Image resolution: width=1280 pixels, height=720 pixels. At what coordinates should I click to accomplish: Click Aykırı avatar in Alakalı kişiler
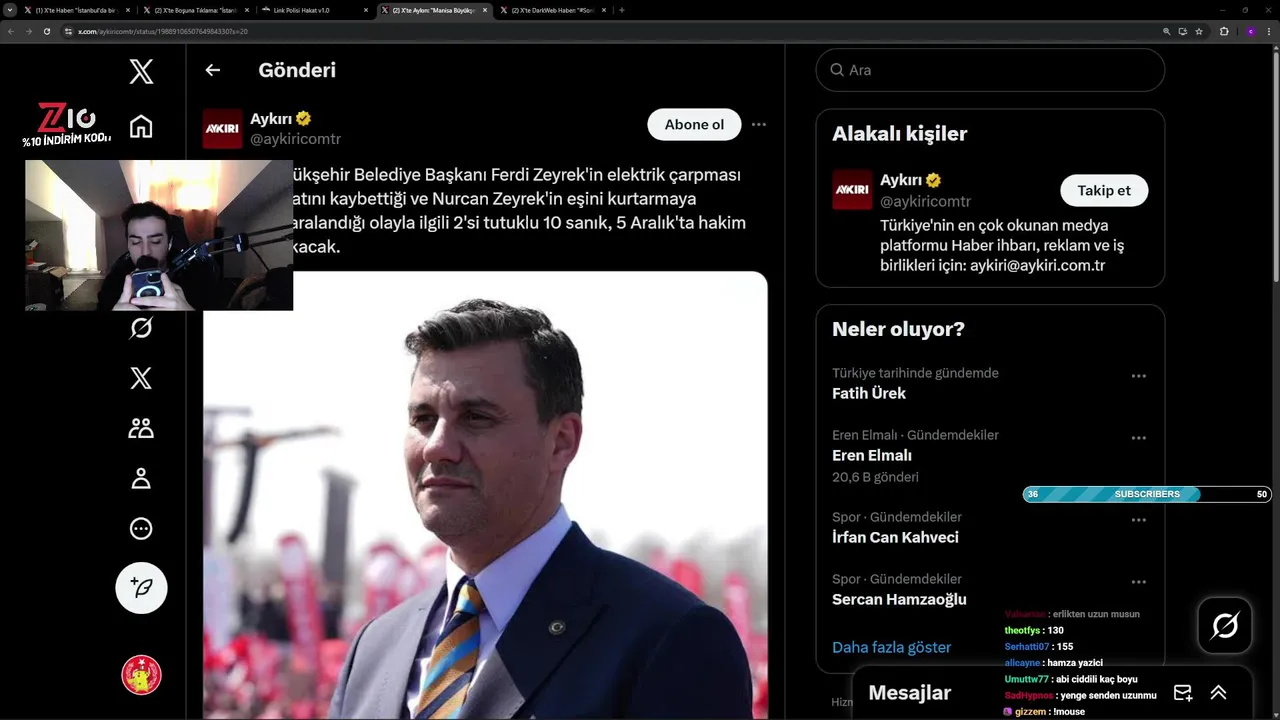852,190
